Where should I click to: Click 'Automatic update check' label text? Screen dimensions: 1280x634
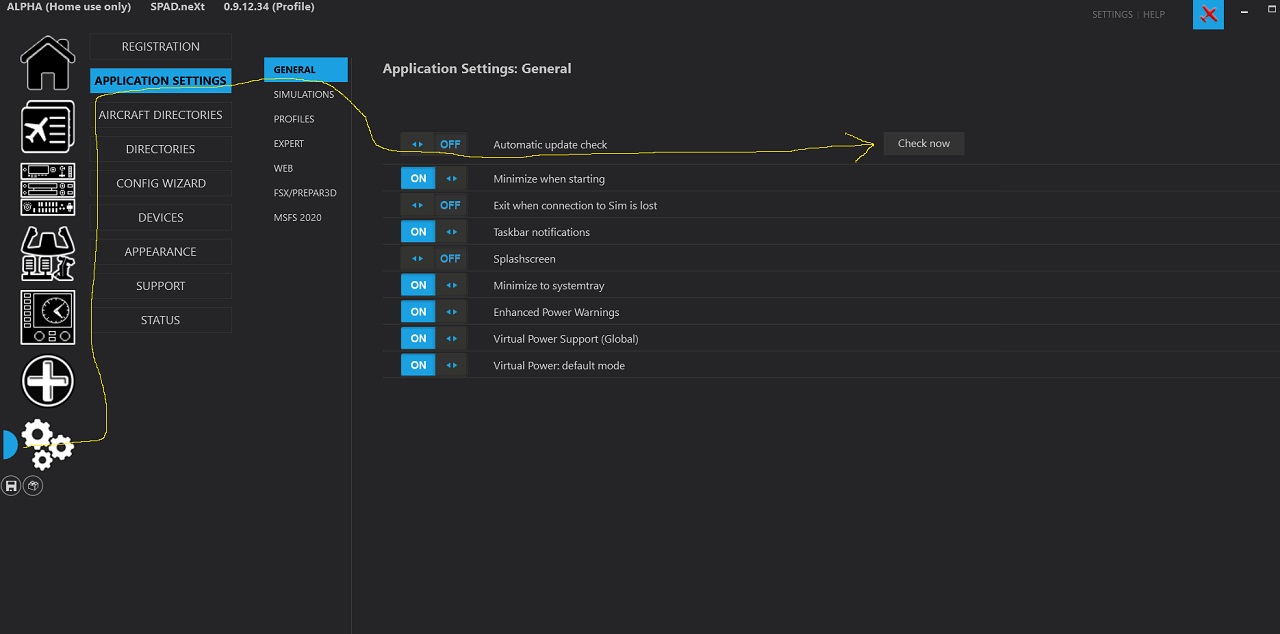pyautogui.click(x=550, y=145)
